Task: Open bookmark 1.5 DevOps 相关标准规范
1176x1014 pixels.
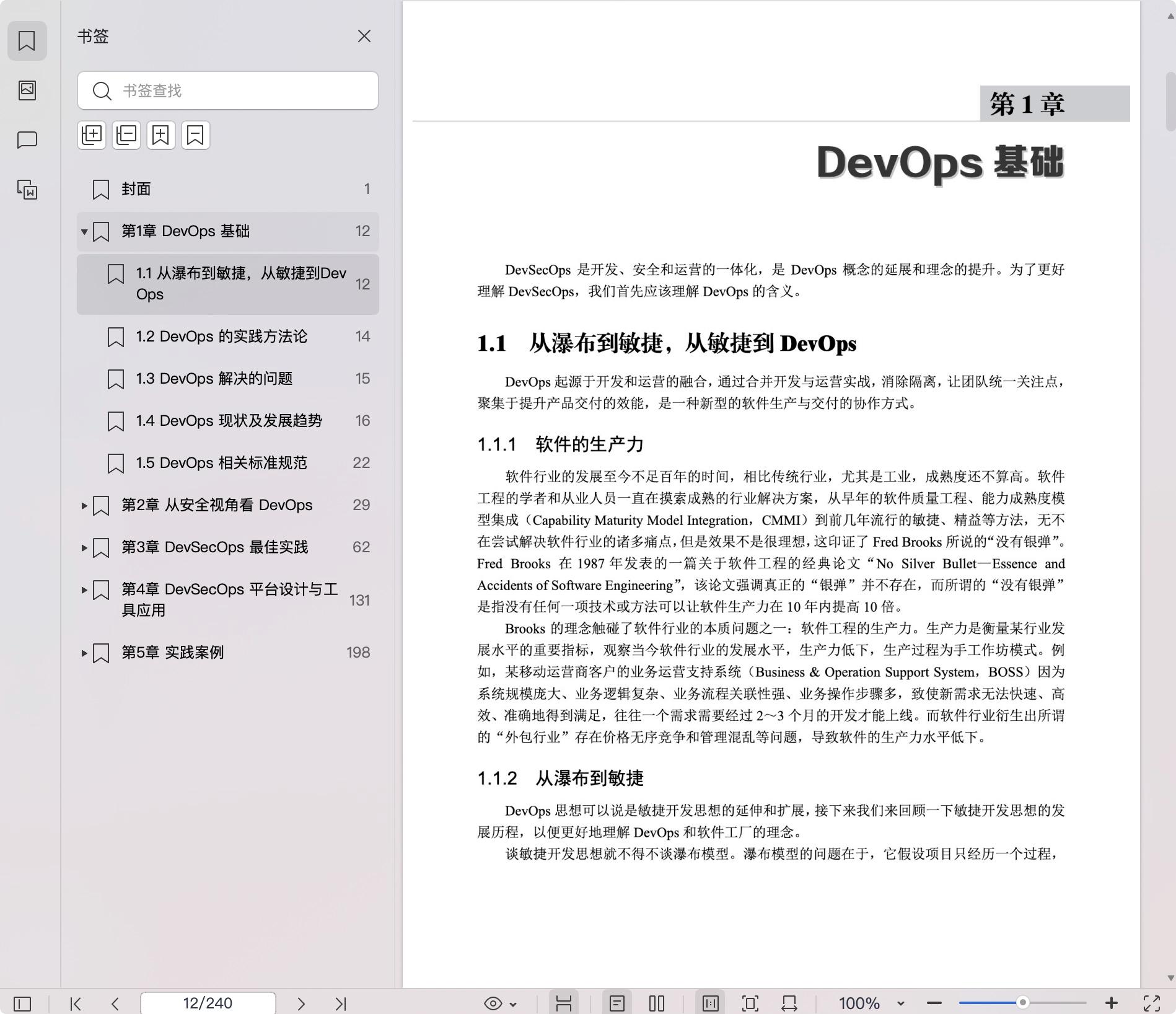Action: click(228, 463)
